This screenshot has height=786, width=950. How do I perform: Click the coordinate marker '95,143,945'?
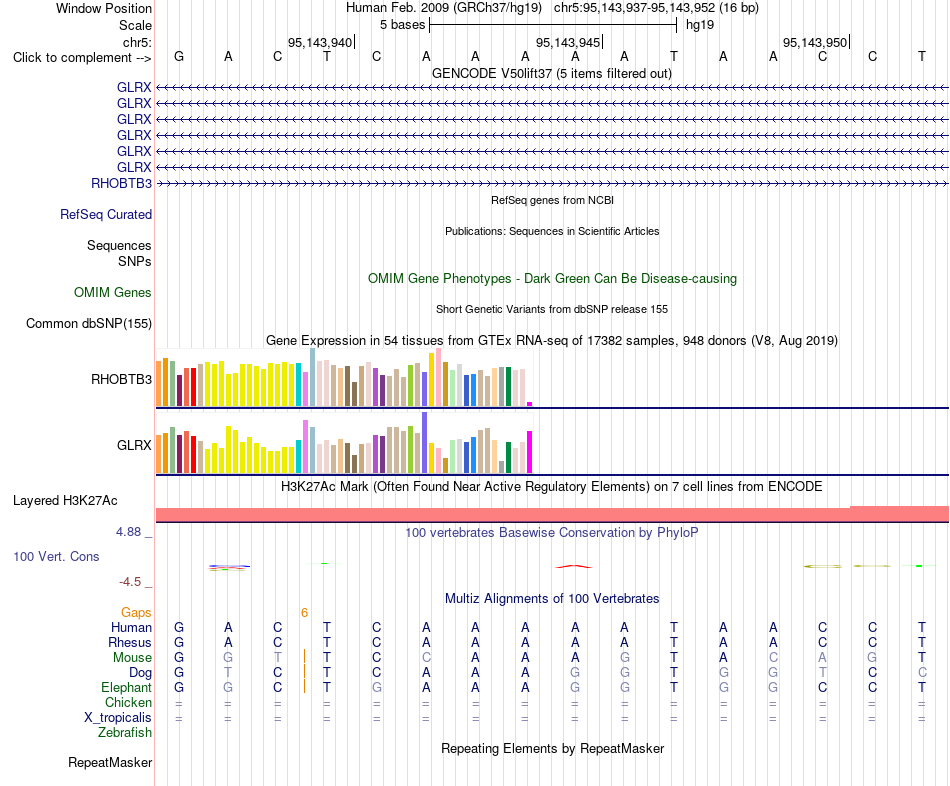point(568,42)
